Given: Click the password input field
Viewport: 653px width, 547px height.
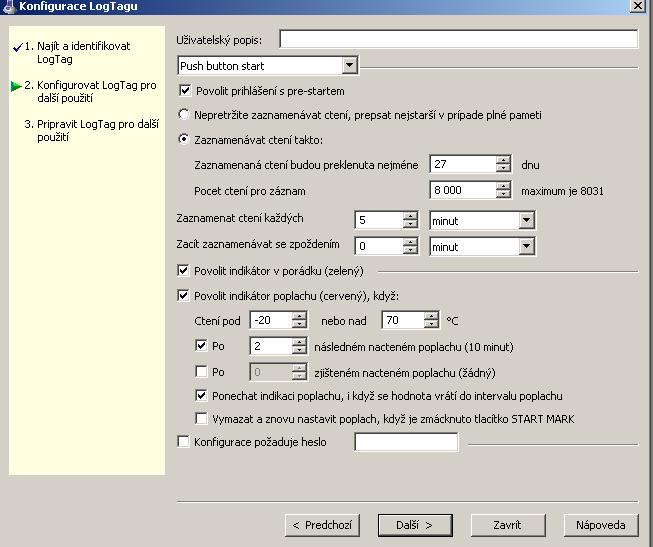Looking at the screenshot, I should click(x=406, y=442).
